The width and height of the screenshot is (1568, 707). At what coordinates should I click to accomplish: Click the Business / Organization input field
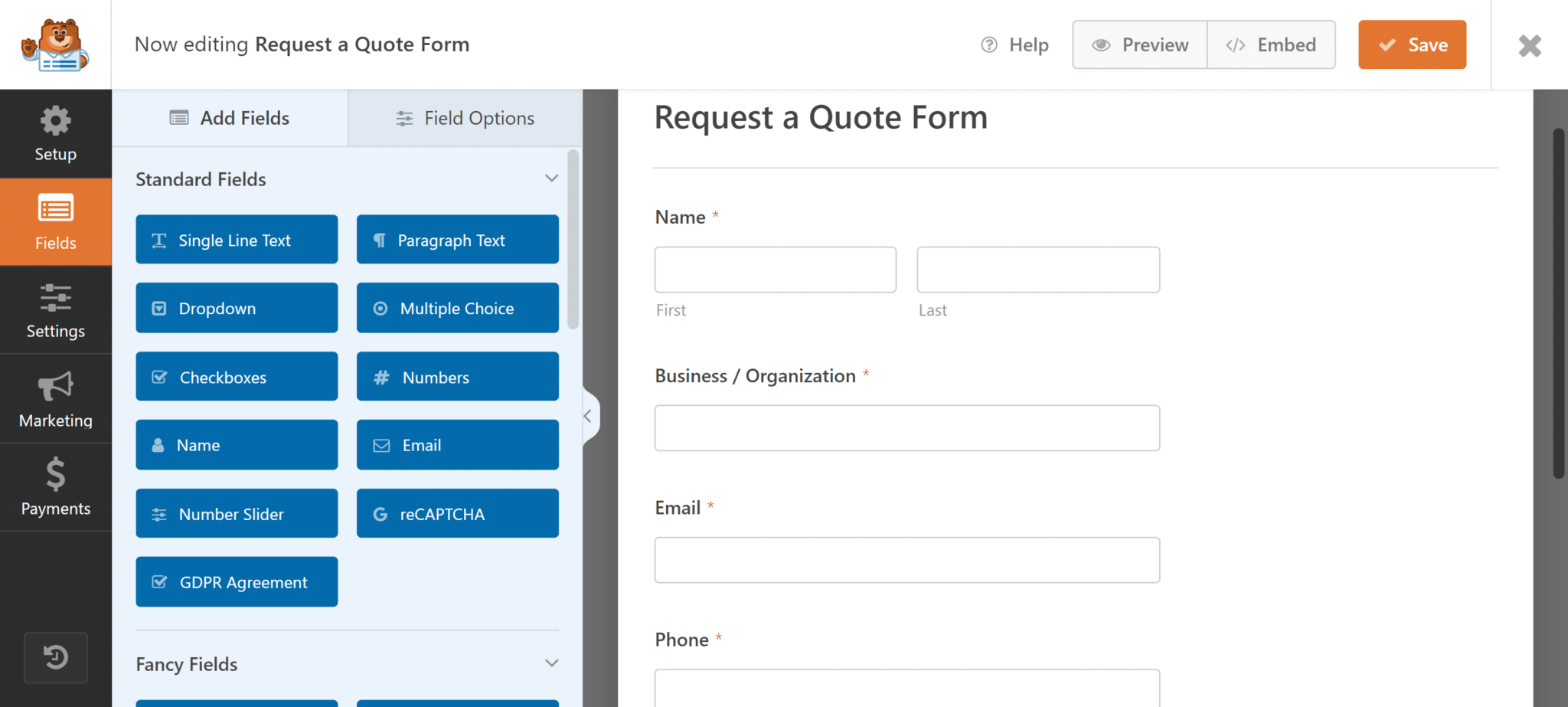coord(907,428)
